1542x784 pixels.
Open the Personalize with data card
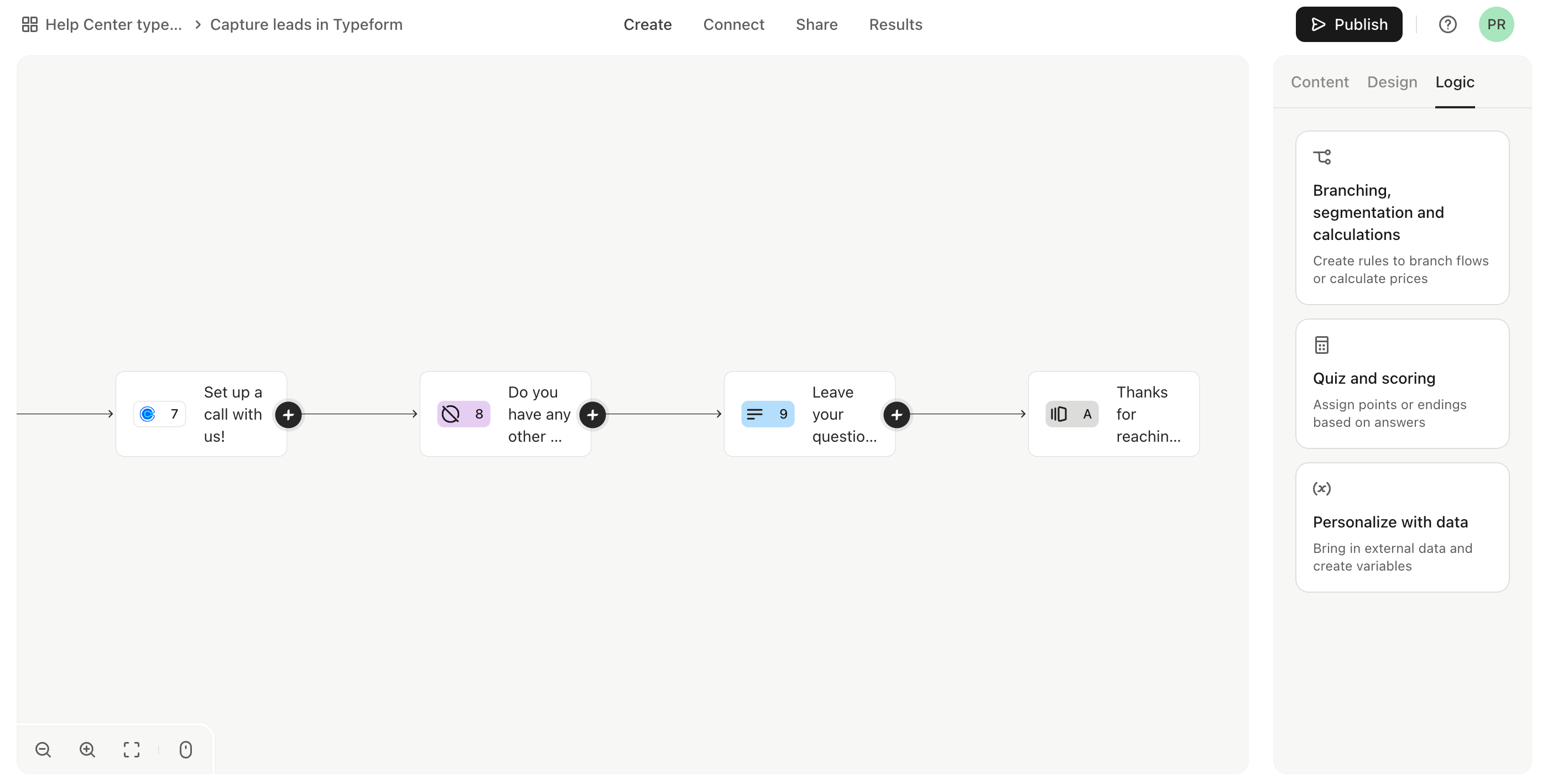tap(1402, 527)
